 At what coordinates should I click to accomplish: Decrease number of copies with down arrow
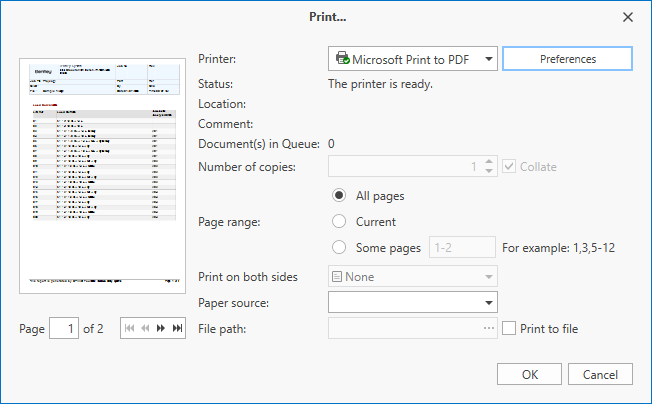489,171
